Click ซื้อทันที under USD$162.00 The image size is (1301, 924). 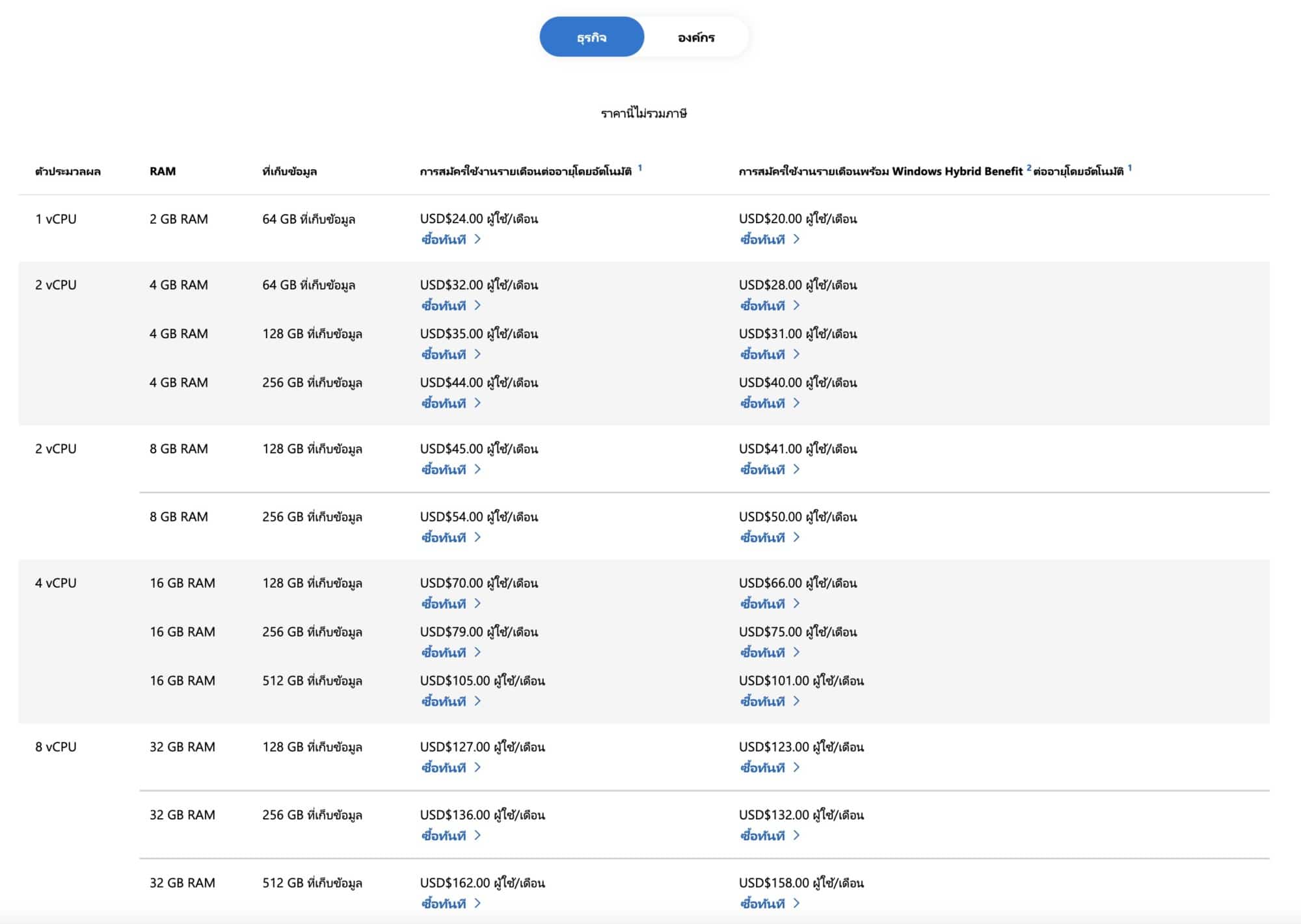pos(451,904)
